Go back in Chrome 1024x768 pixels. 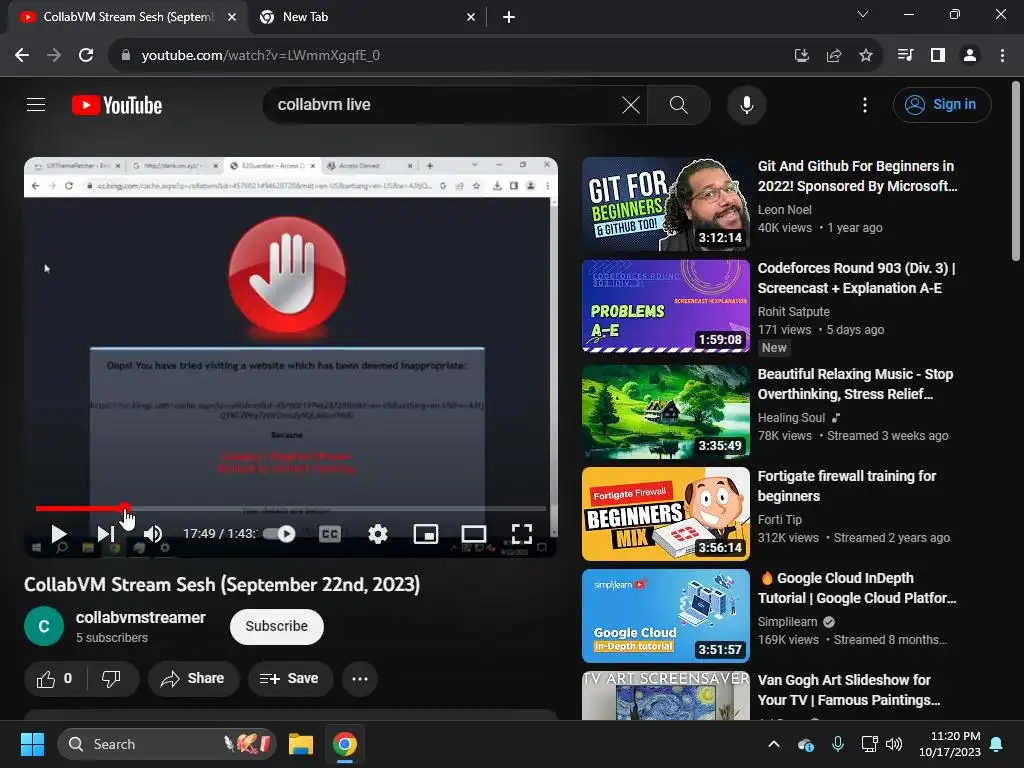[x=22, y=55]
